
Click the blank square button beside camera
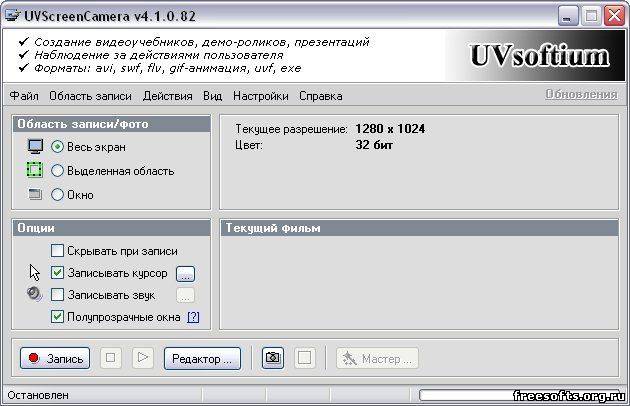tap(305, 357)
